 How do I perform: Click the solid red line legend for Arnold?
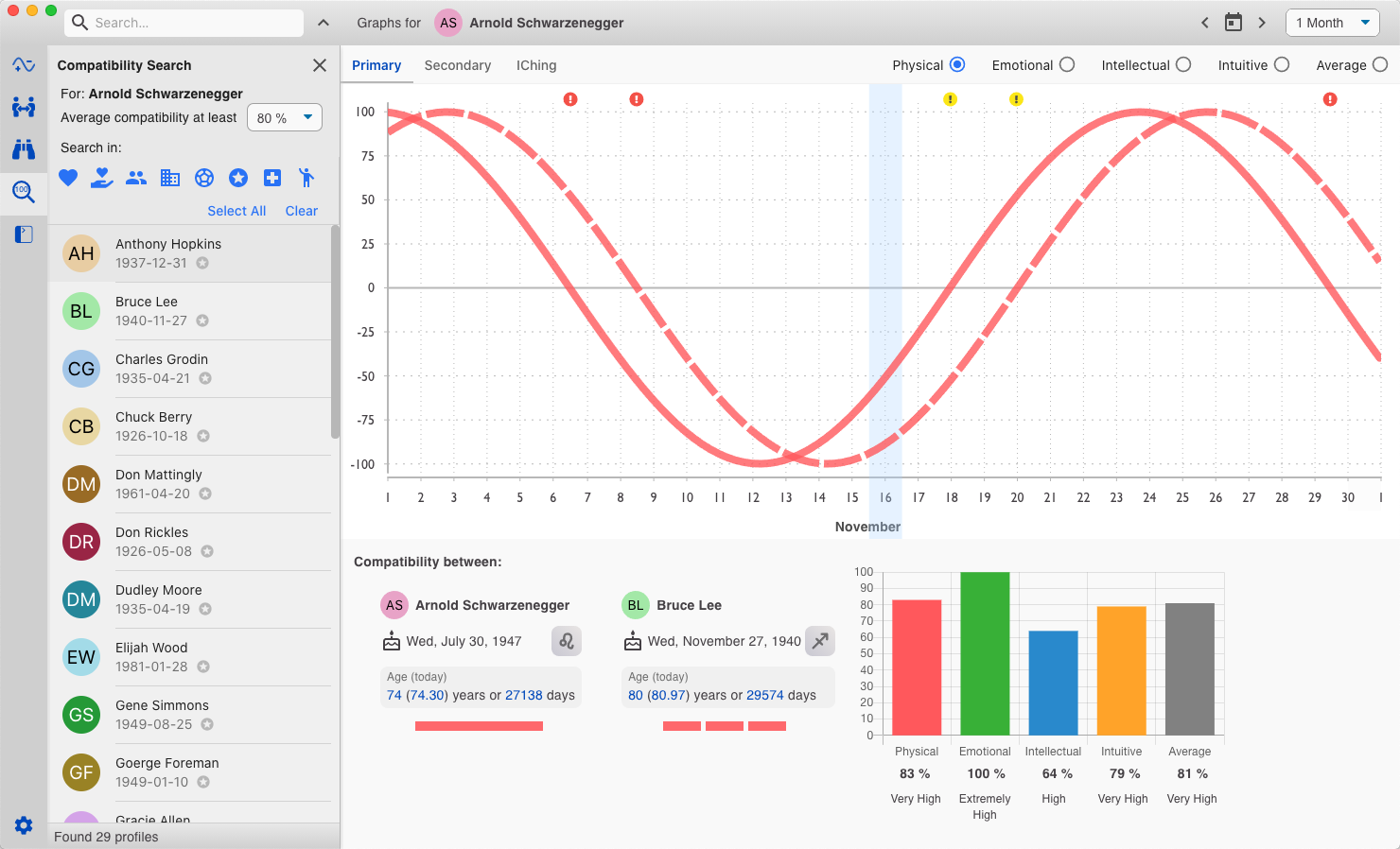(x=479, y=726)
